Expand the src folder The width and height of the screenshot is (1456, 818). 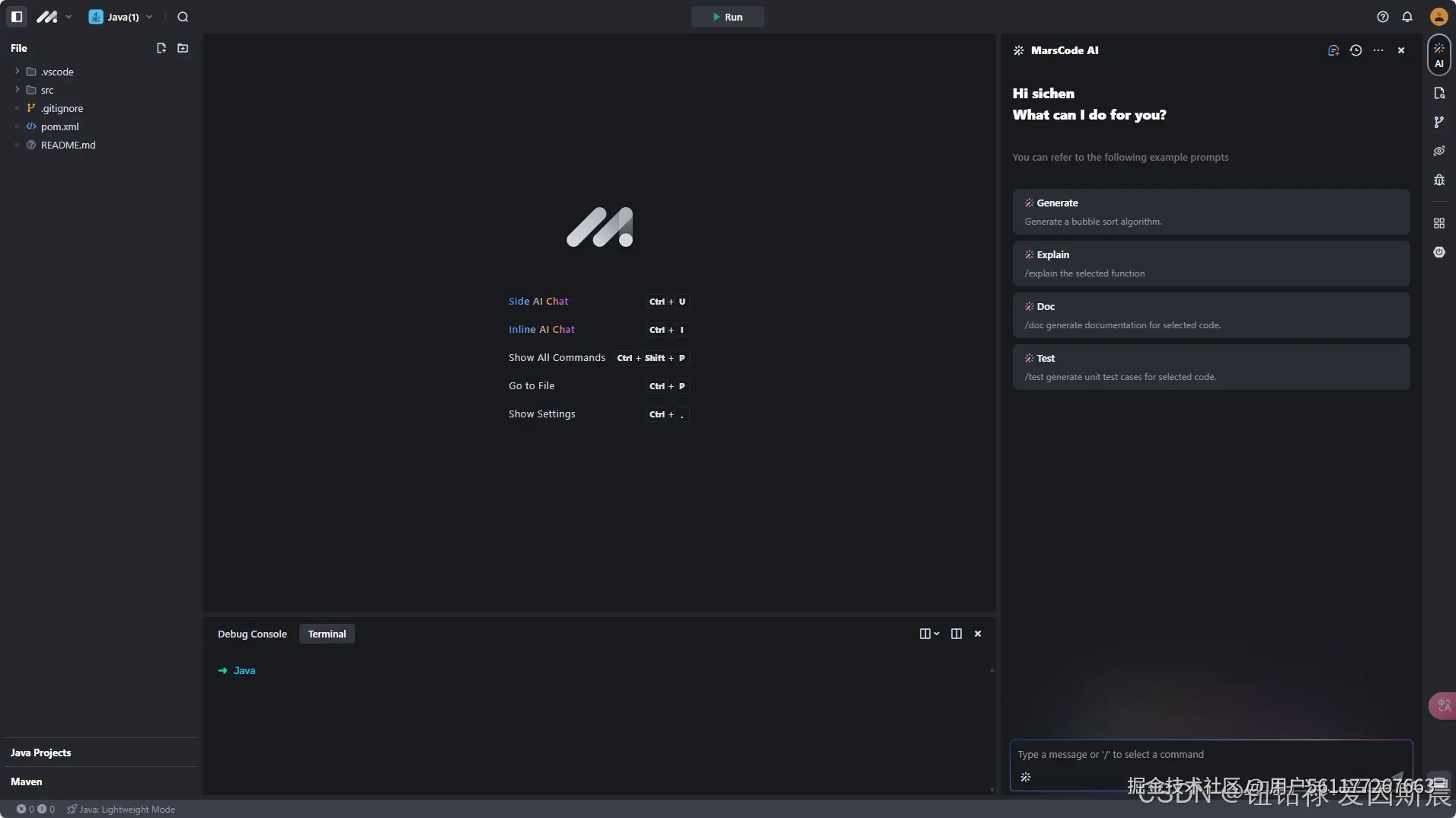coord(17,89)
